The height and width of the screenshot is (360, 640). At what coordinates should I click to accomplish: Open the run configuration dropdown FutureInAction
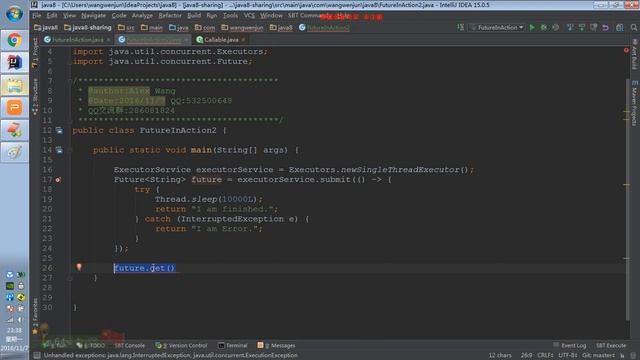(497, 27)
